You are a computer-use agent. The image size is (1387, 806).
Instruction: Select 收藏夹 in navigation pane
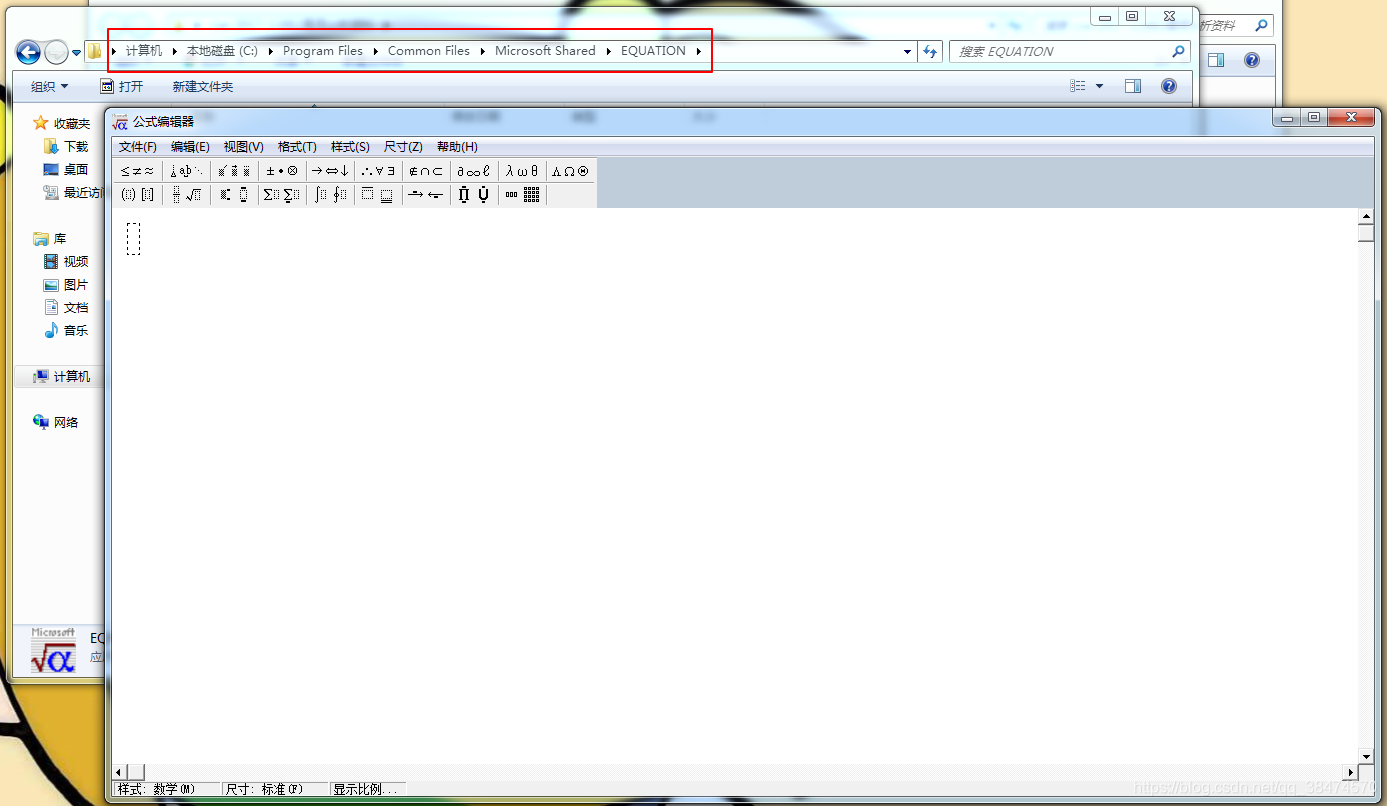point(62,123)
